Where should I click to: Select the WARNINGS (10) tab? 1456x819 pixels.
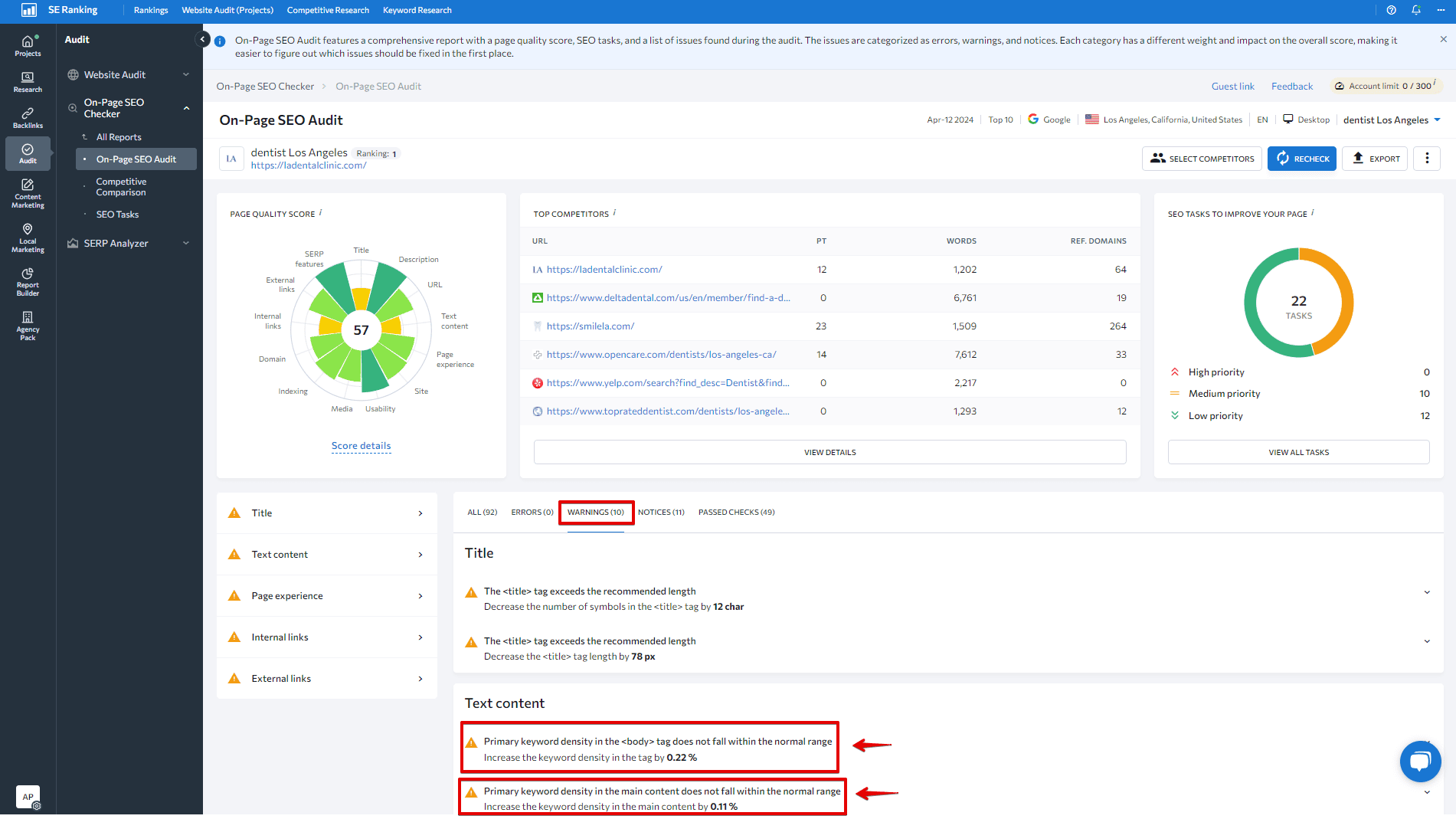point(596,513)
